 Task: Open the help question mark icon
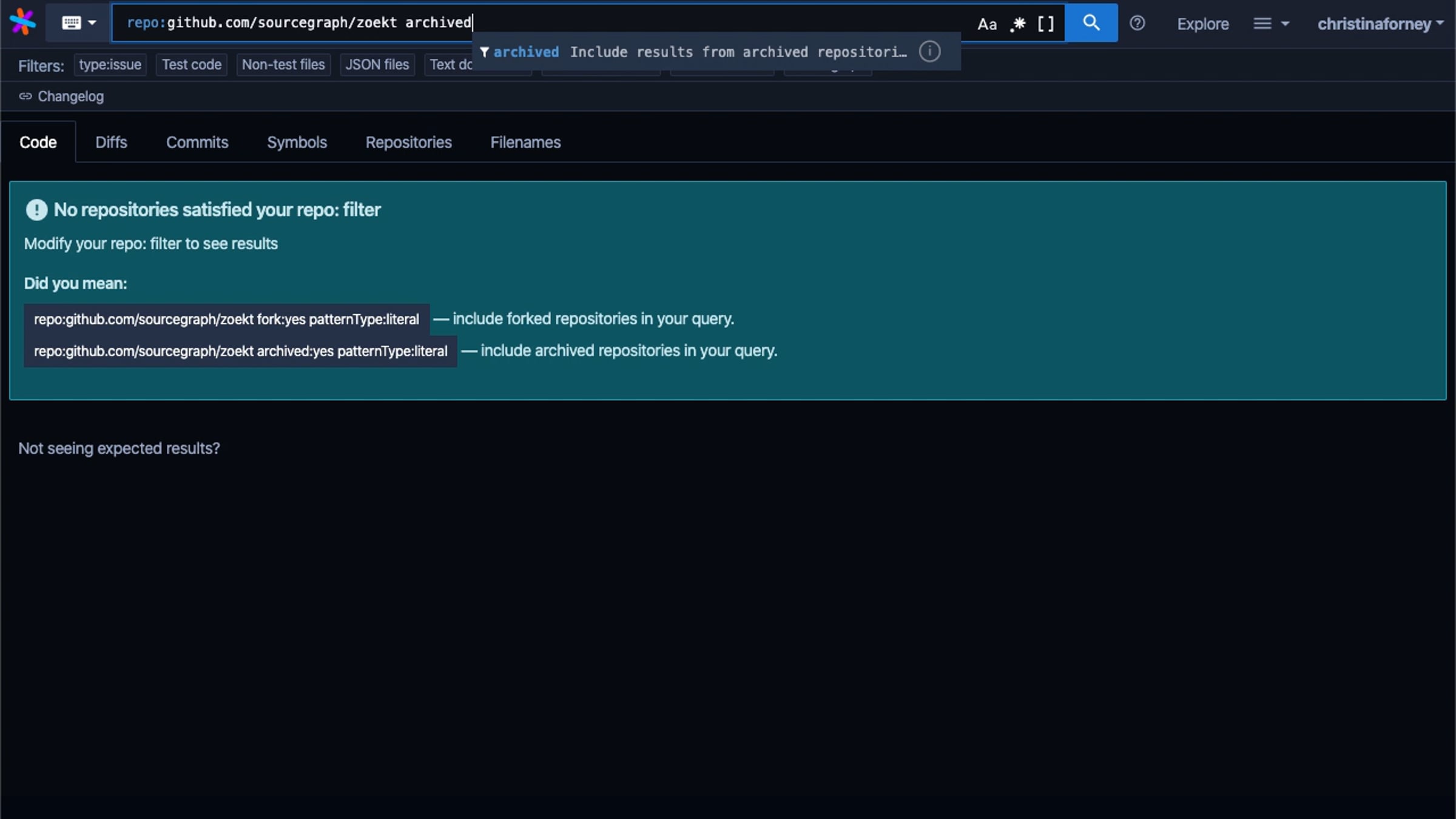(1137, 24)
